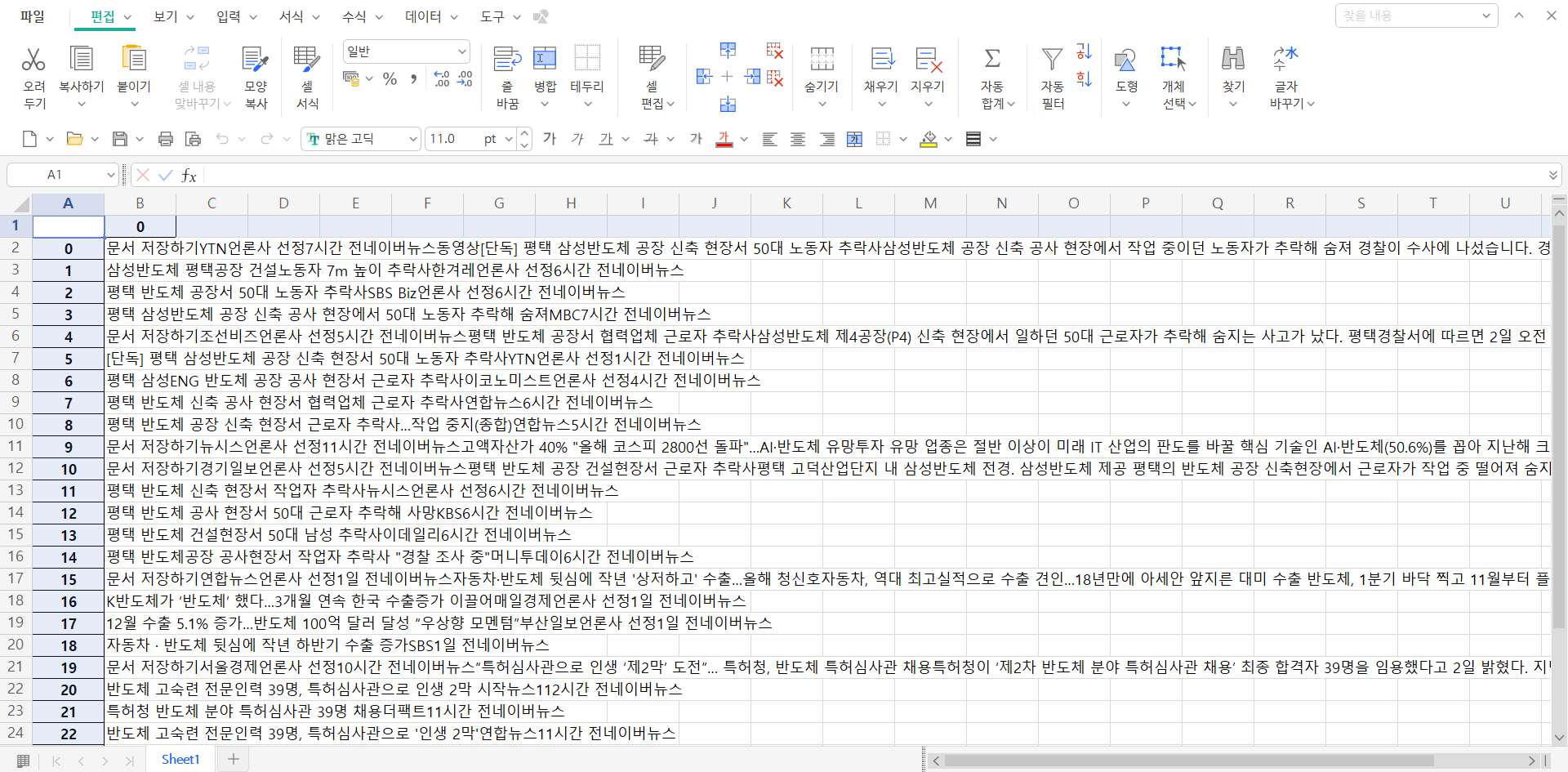Click the font color red underline swatch

click(x=724, y=139)
